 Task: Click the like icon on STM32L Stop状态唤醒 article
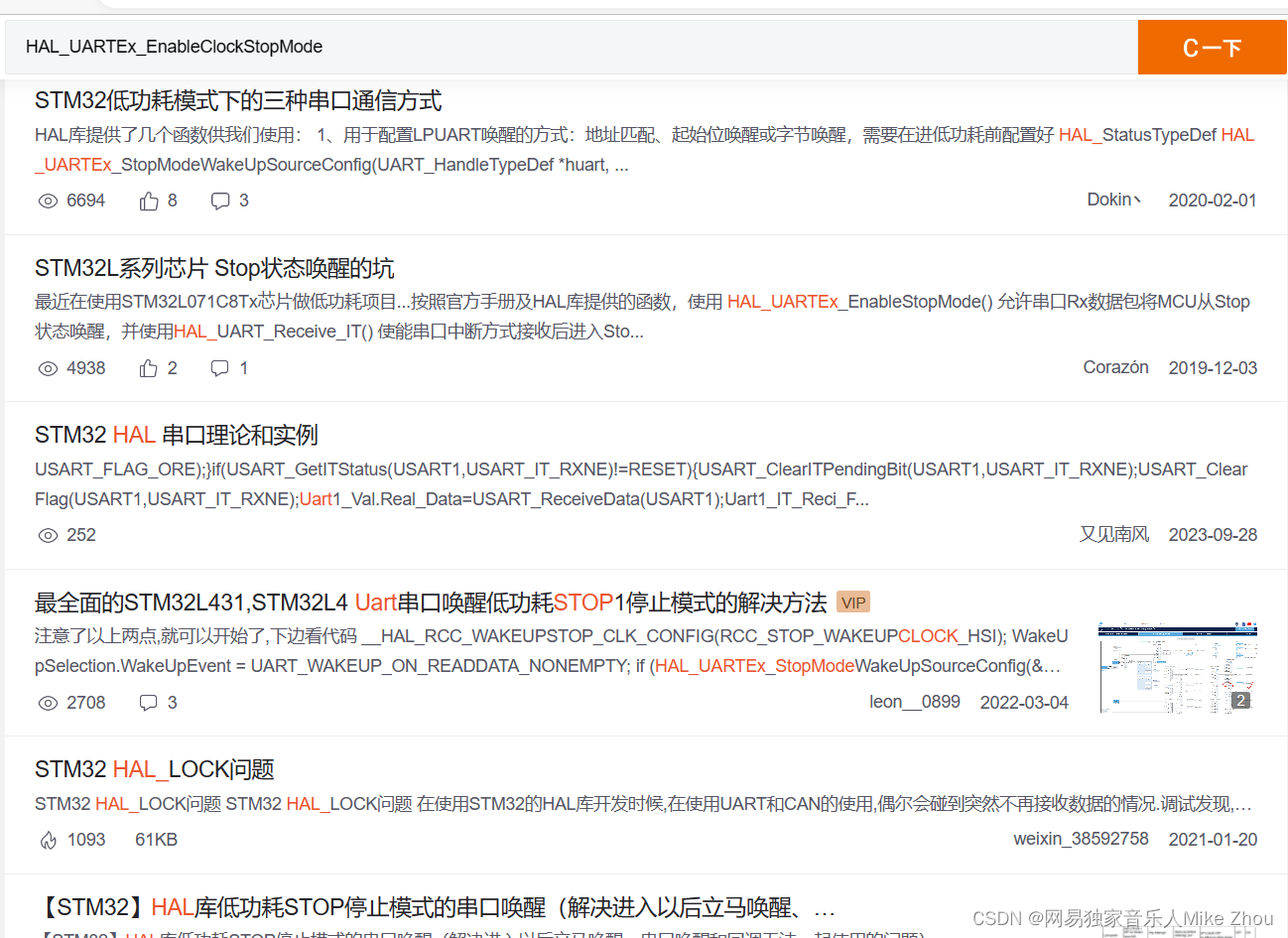[147, 367]
